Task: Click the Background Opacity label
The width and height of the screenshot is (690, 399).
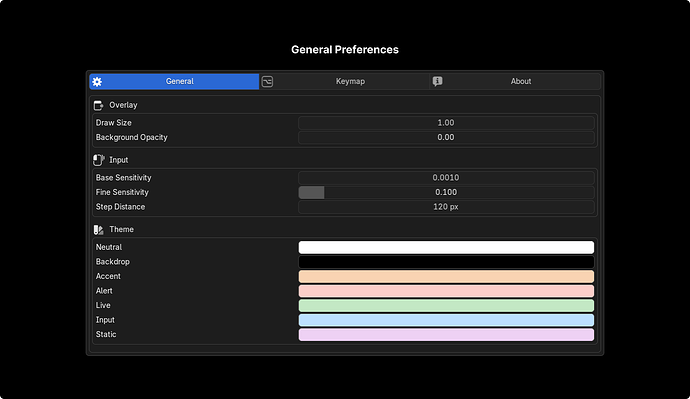Action: pos(132,137)
